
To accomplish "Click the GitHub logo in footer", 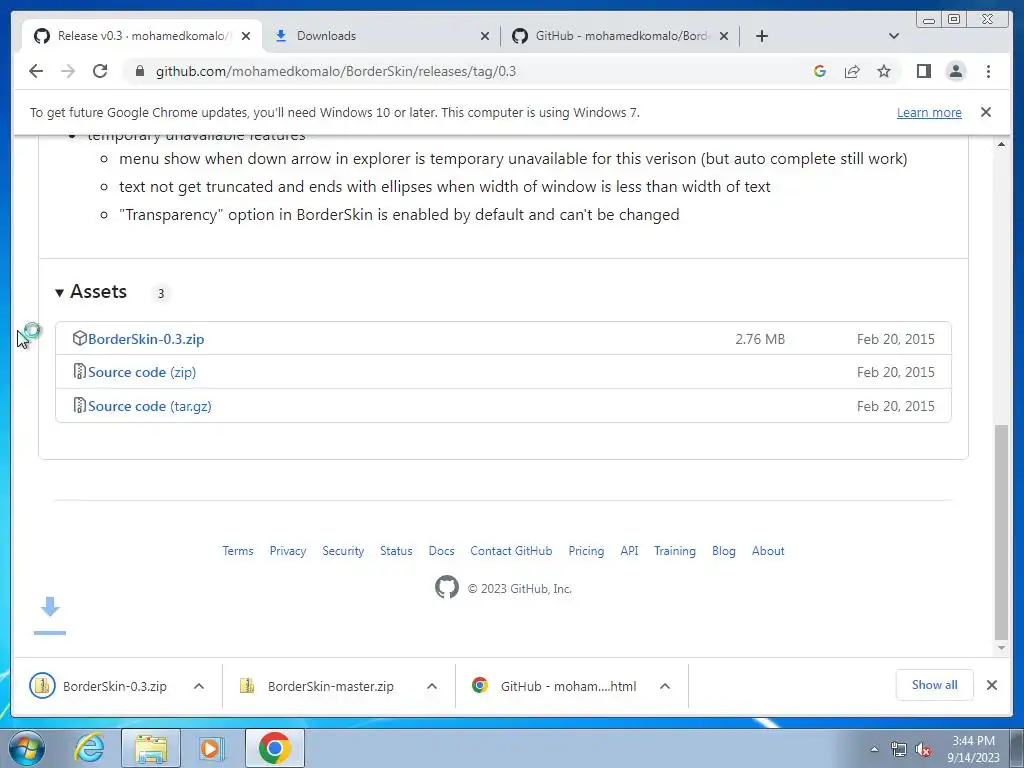I will coord(447,587).
